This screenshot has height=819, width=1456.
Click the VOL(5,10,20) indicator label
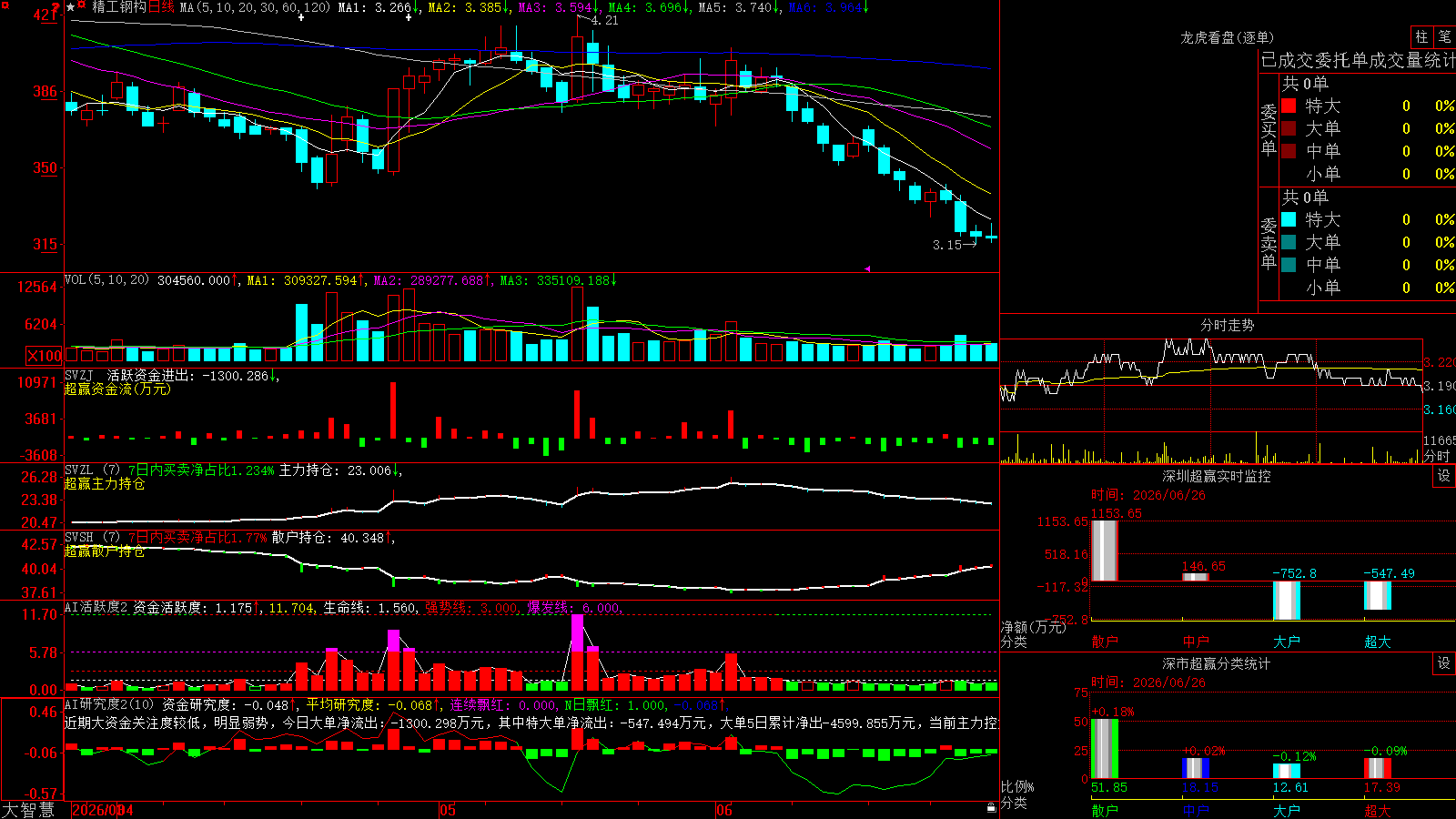106,280
